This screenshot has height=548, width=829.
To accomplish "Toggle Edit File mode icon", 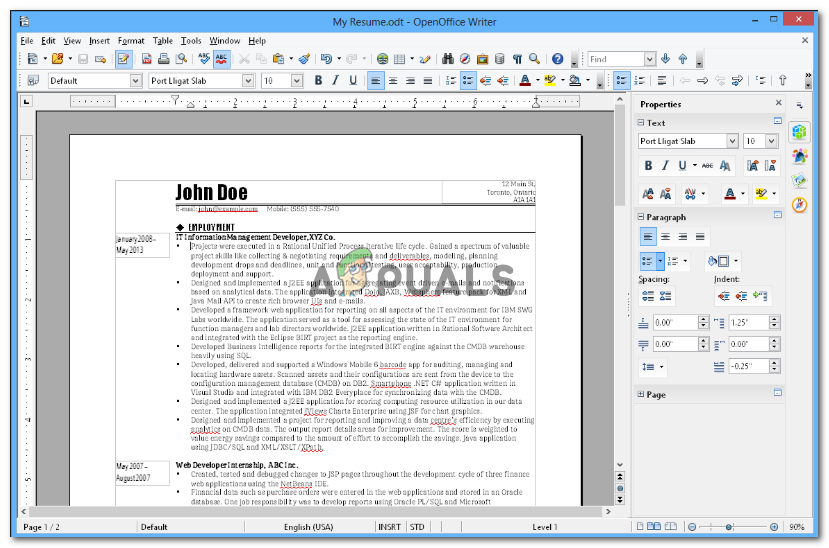I will click(x=123, y=59).
